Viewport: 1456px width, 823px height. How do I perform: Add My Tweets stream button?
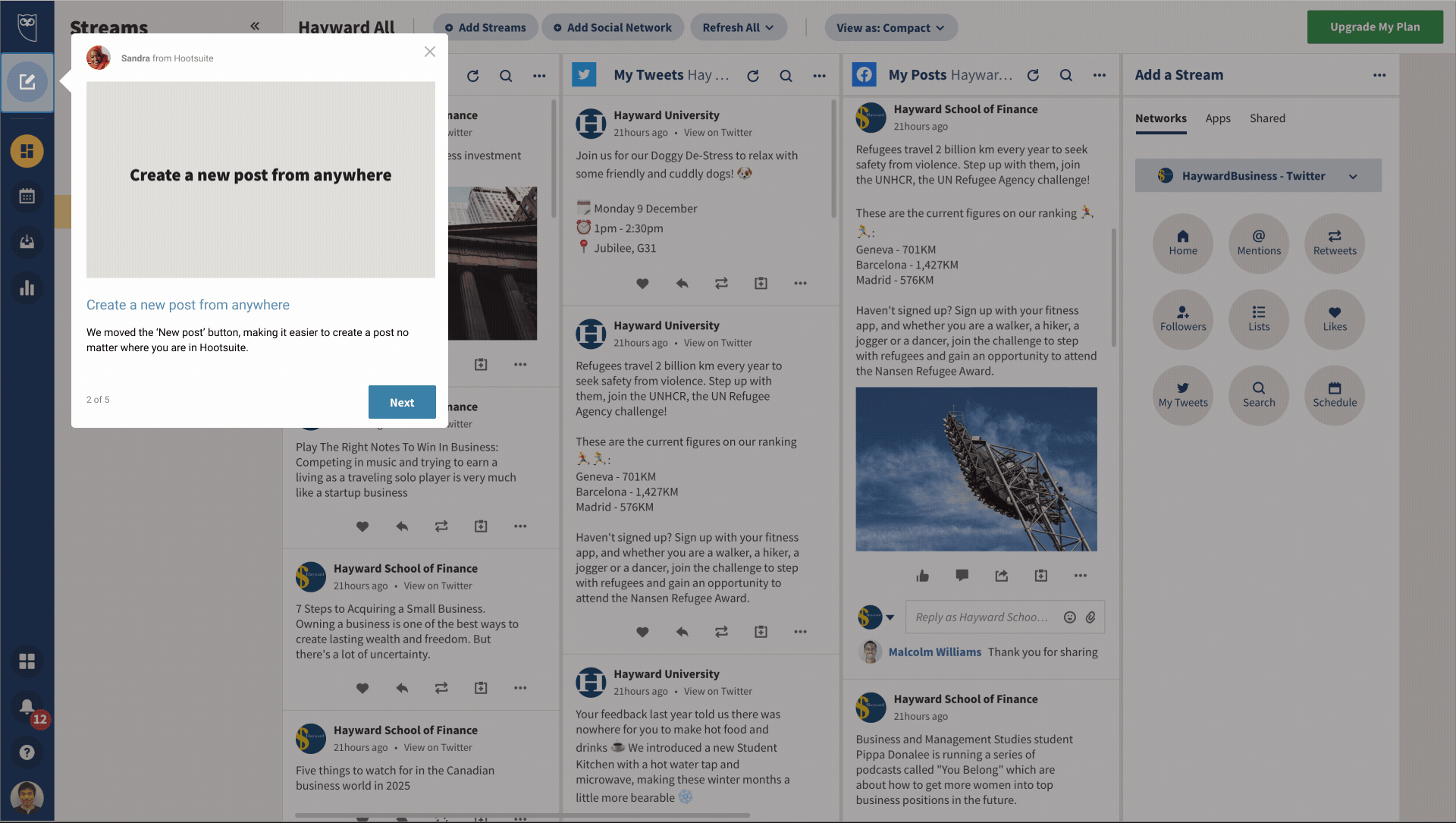[x=1183, y=395]
